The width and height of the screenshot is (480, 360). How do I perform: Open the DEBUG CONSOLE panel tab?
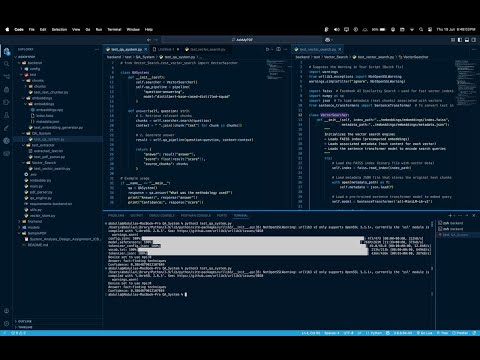162,216
